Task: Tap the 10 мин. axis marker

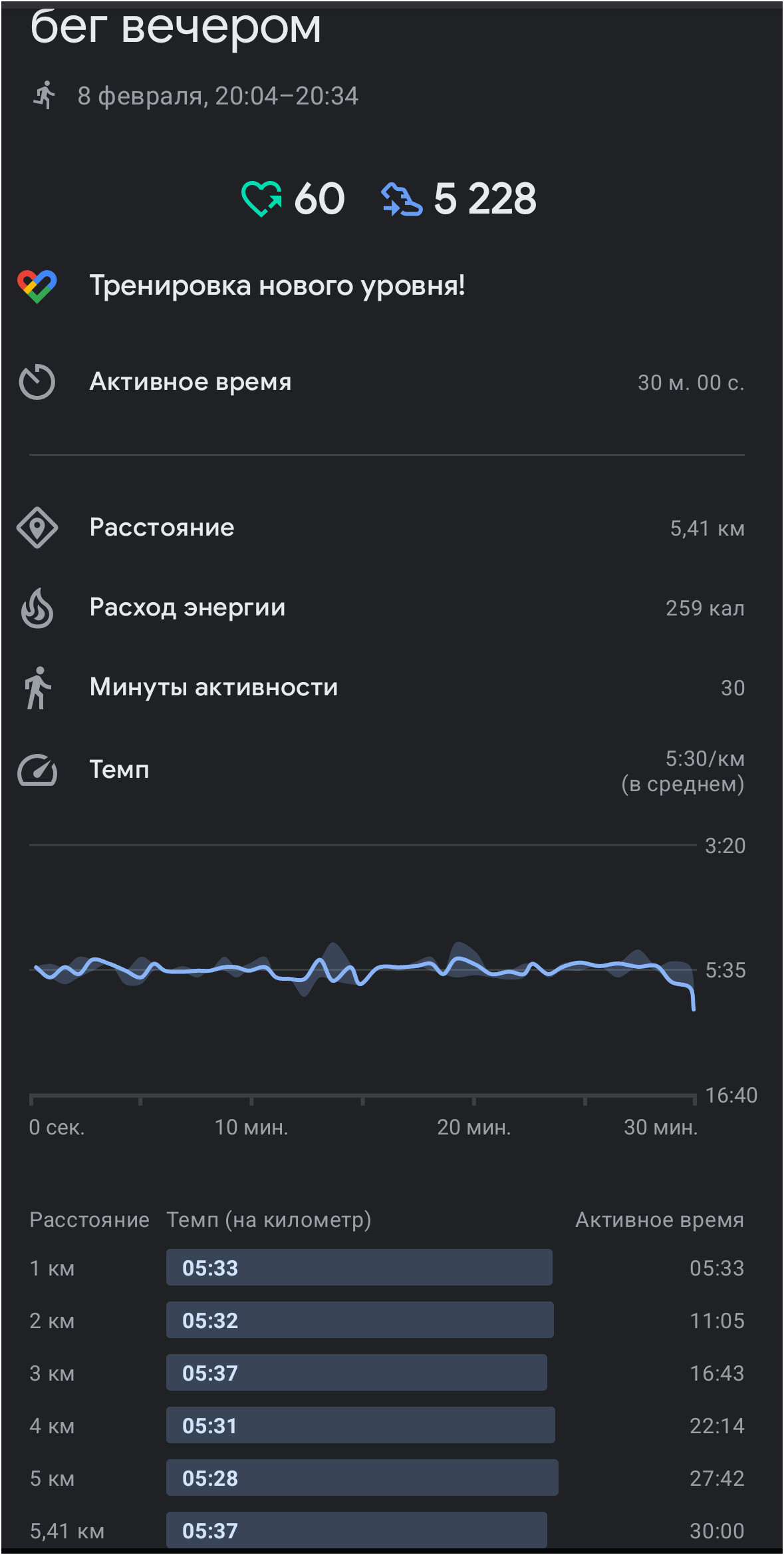Action: click(251, 1127)
